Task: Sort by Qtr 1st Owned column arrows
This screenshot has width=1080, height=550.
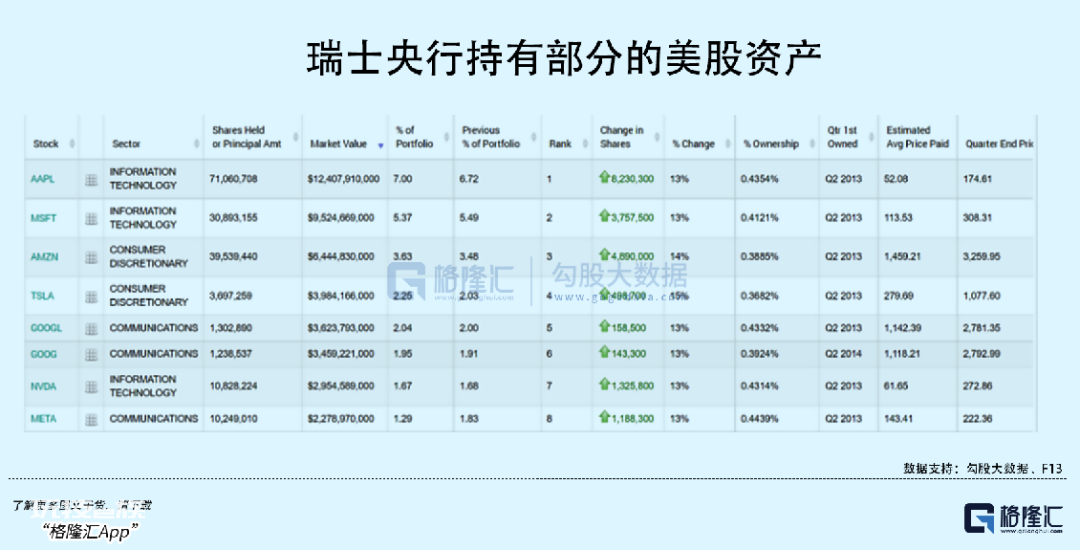Action: (871, 137)
